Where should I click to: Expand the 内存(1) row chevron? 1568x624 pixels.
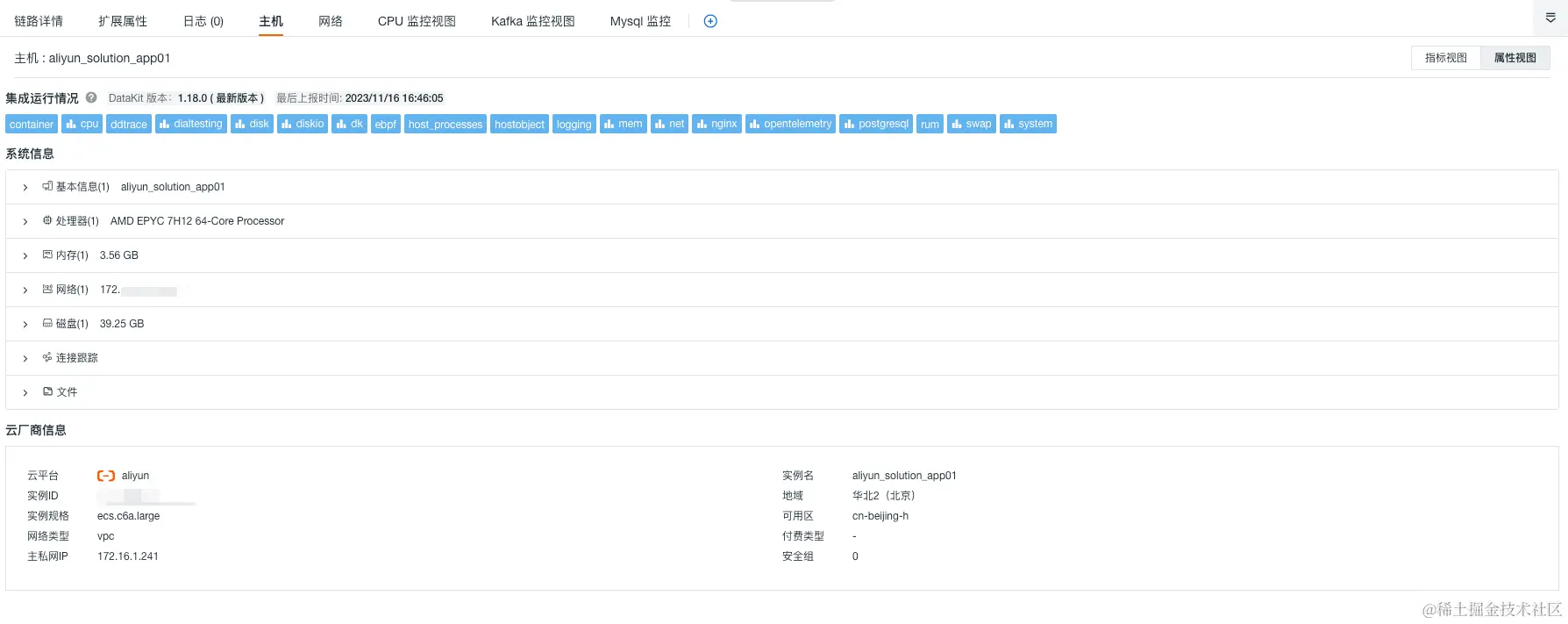point(25,255)
